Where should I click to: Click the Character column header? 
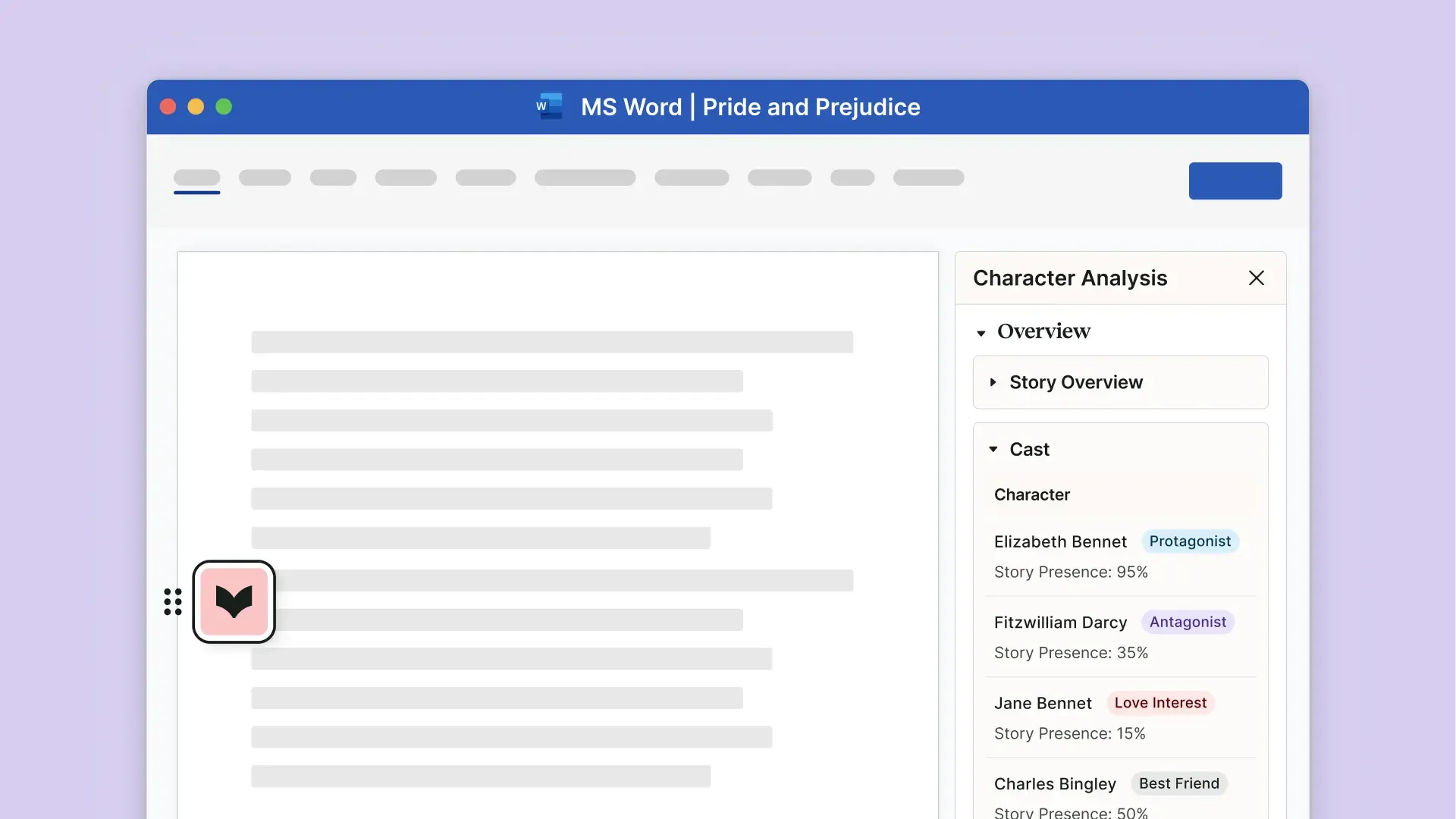[1031, 494]
